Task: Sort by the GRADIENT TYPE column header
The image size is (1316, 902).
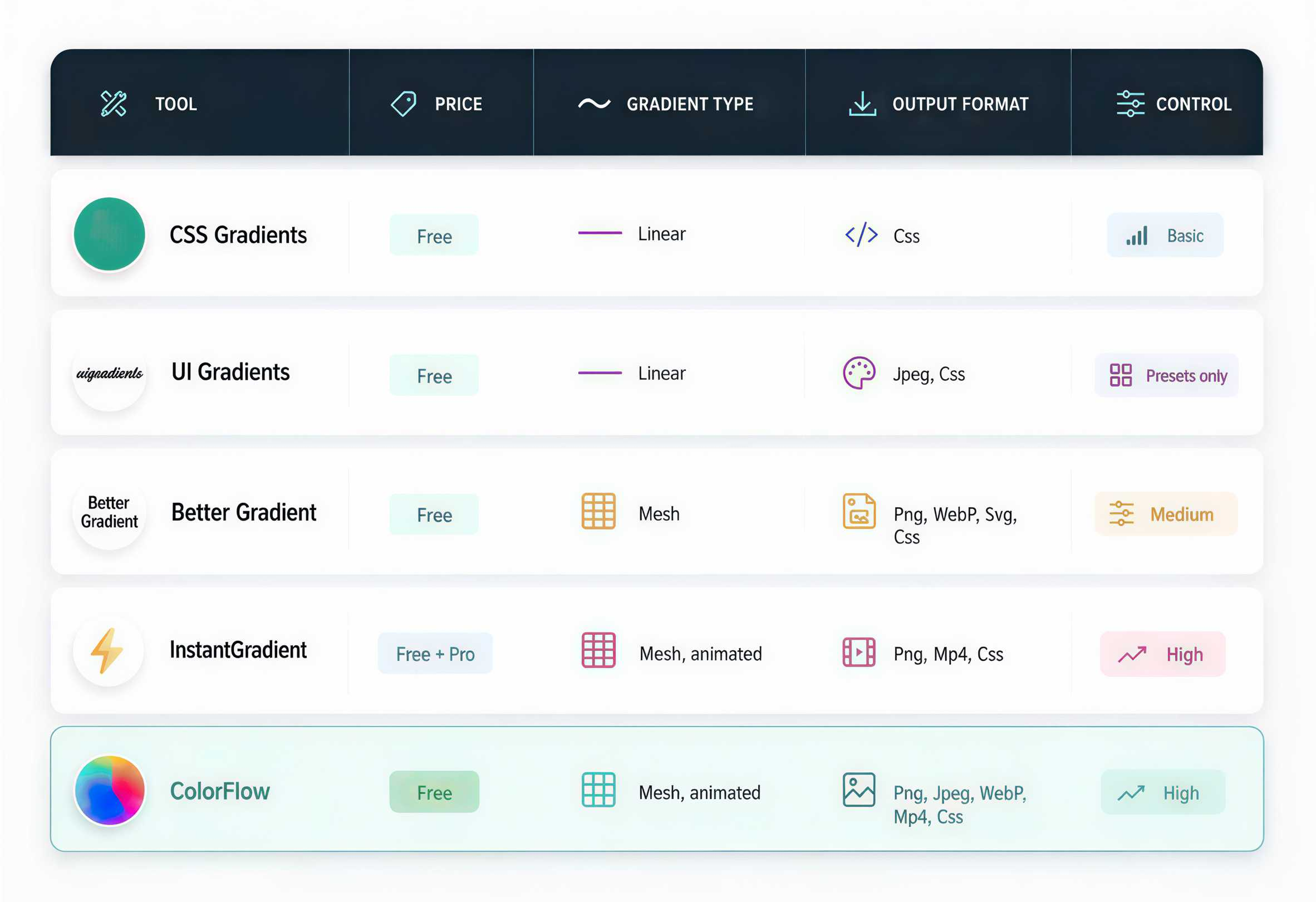Action: click(x=690, y=104)
